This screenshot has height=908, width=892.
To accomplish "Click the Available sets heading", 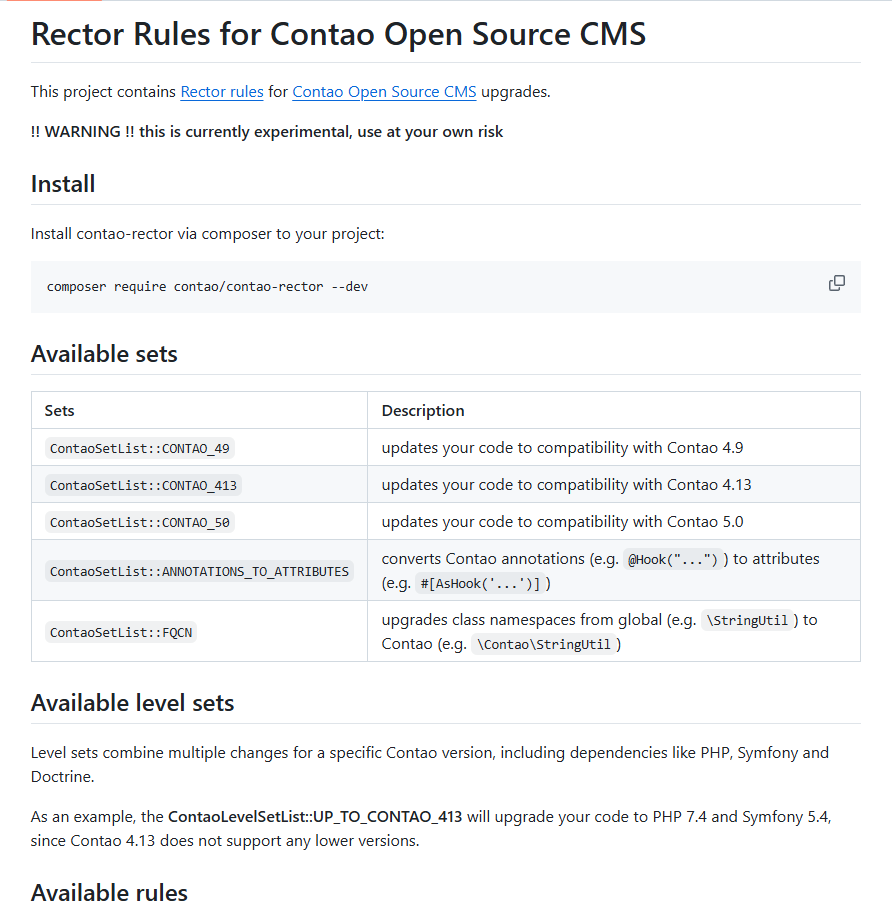I will click(x=104, y=354).
